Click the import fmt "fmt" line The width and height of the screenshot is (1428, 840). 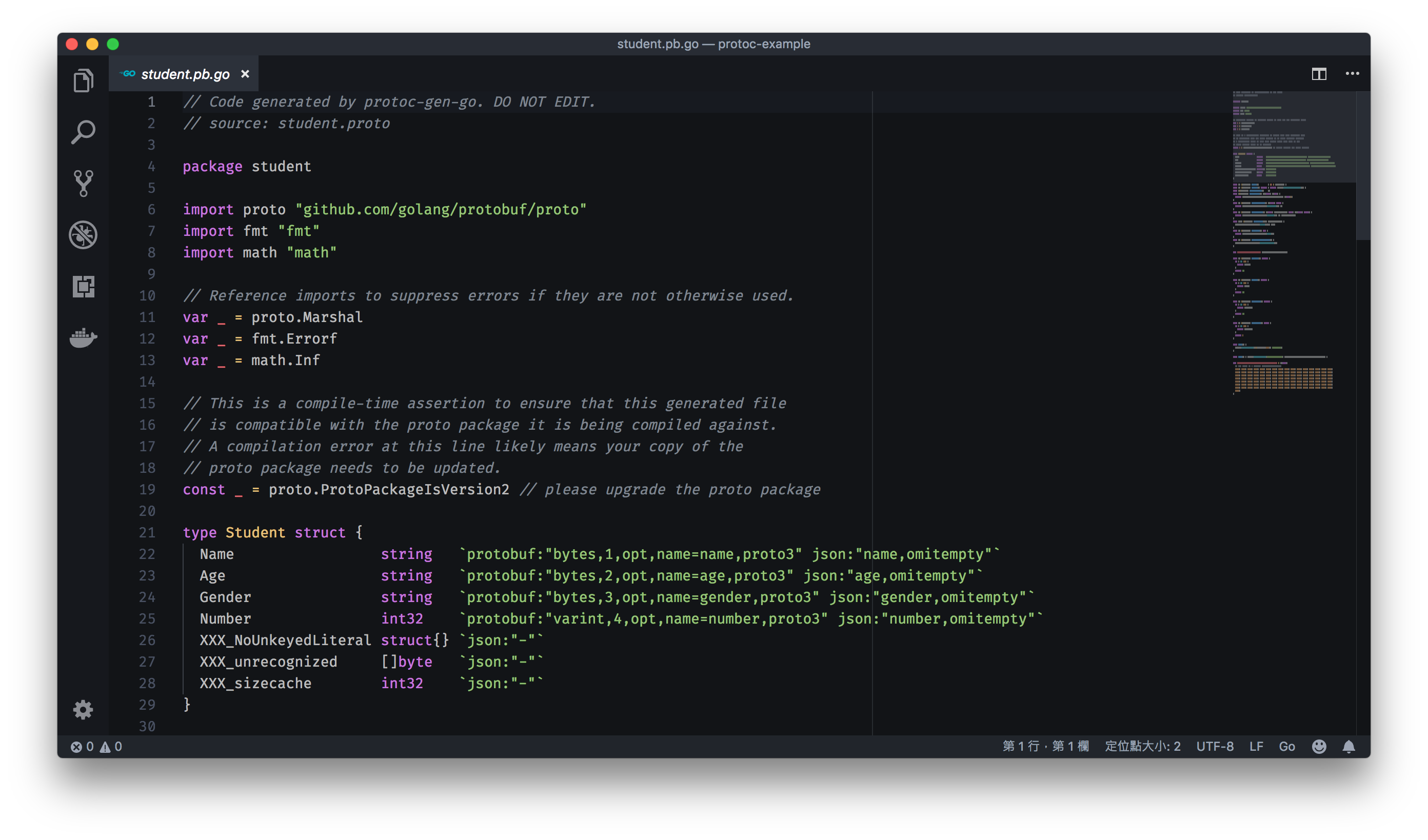click(x=251, y=231)
